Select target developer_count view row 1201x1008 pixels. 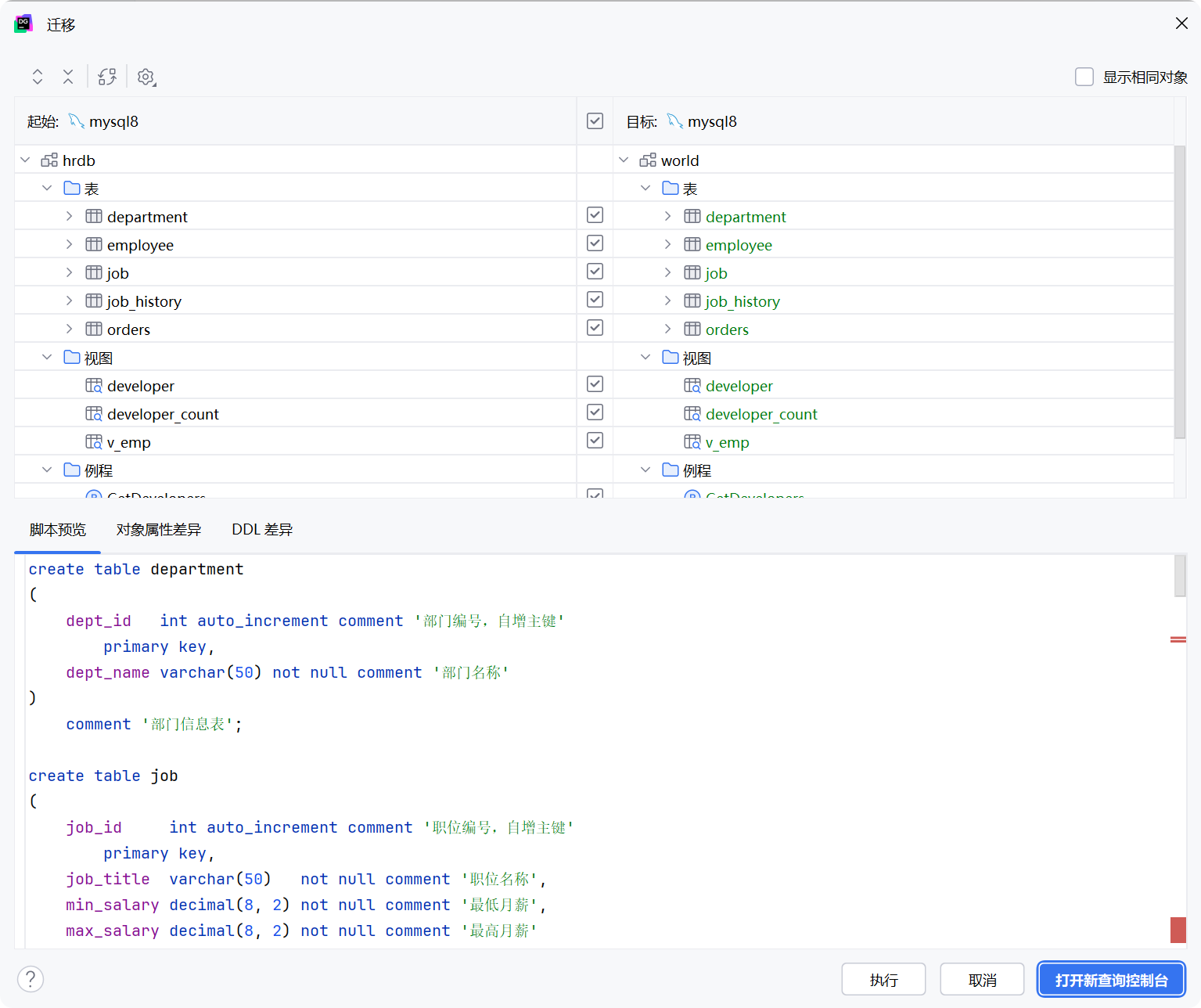tap(894, 413)
